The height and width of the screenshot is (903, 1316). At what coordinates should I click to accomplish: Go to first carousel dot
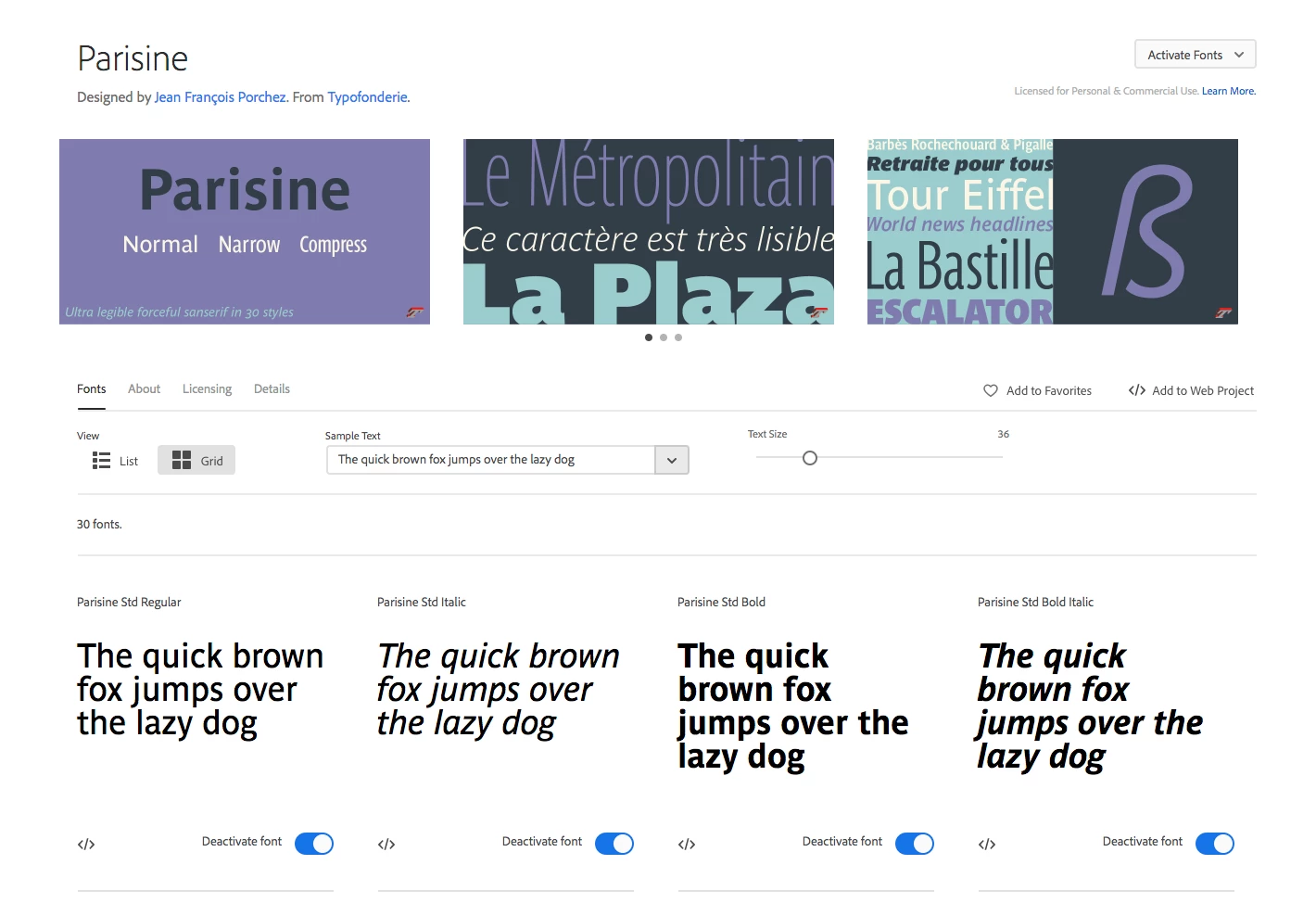point(649,337)
